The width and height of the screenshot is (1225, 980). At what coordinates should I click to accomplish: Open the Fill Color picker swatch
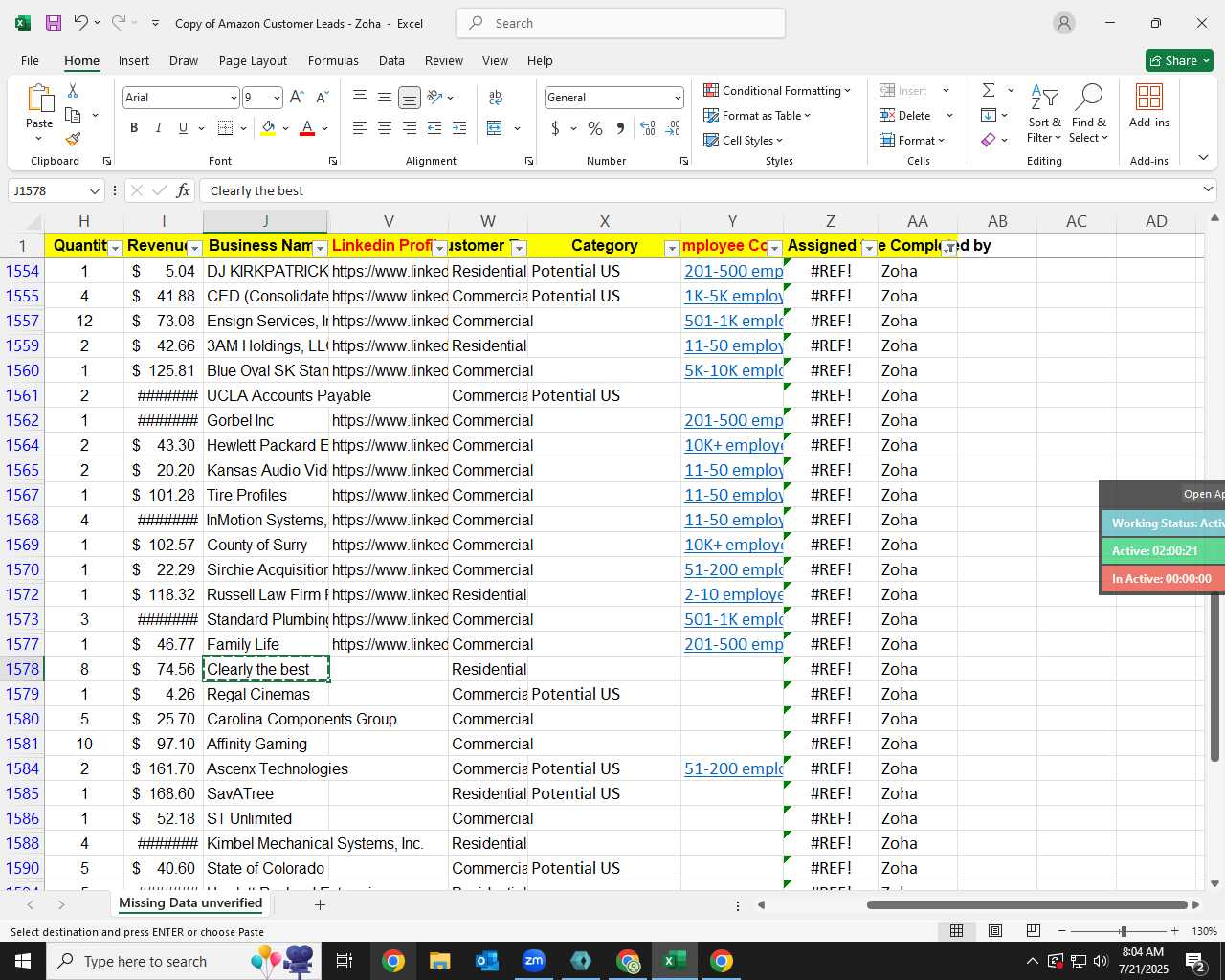pos(268,128)
